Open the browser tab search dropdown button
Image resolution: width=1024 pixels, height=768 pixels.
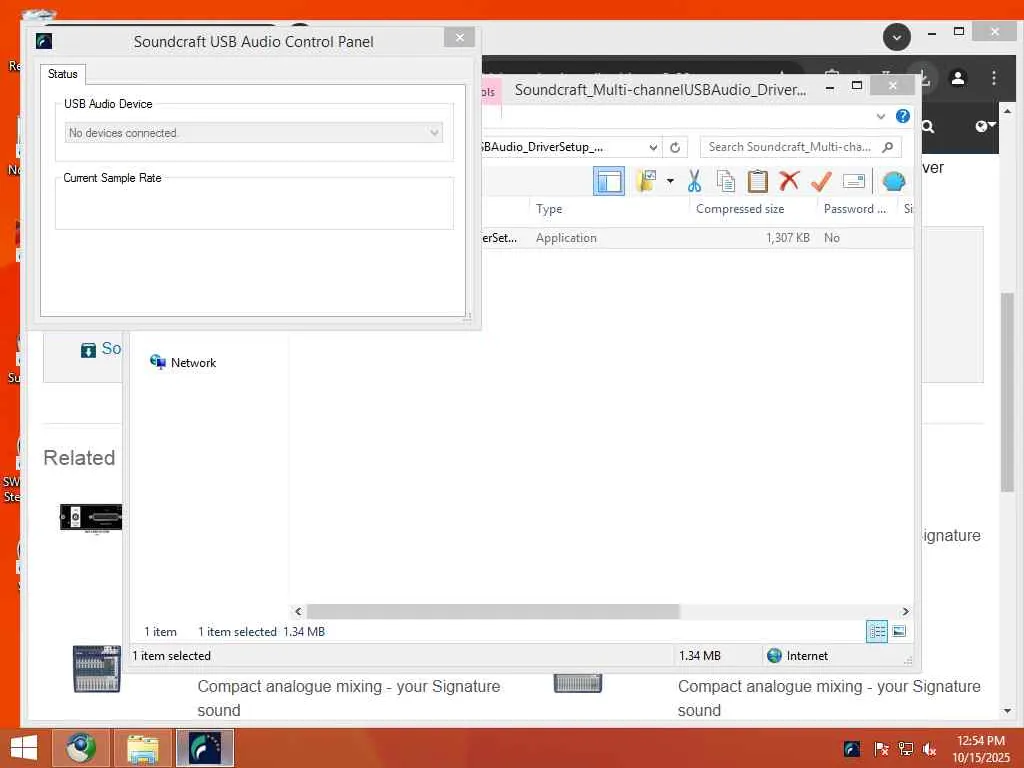(897, 37)
